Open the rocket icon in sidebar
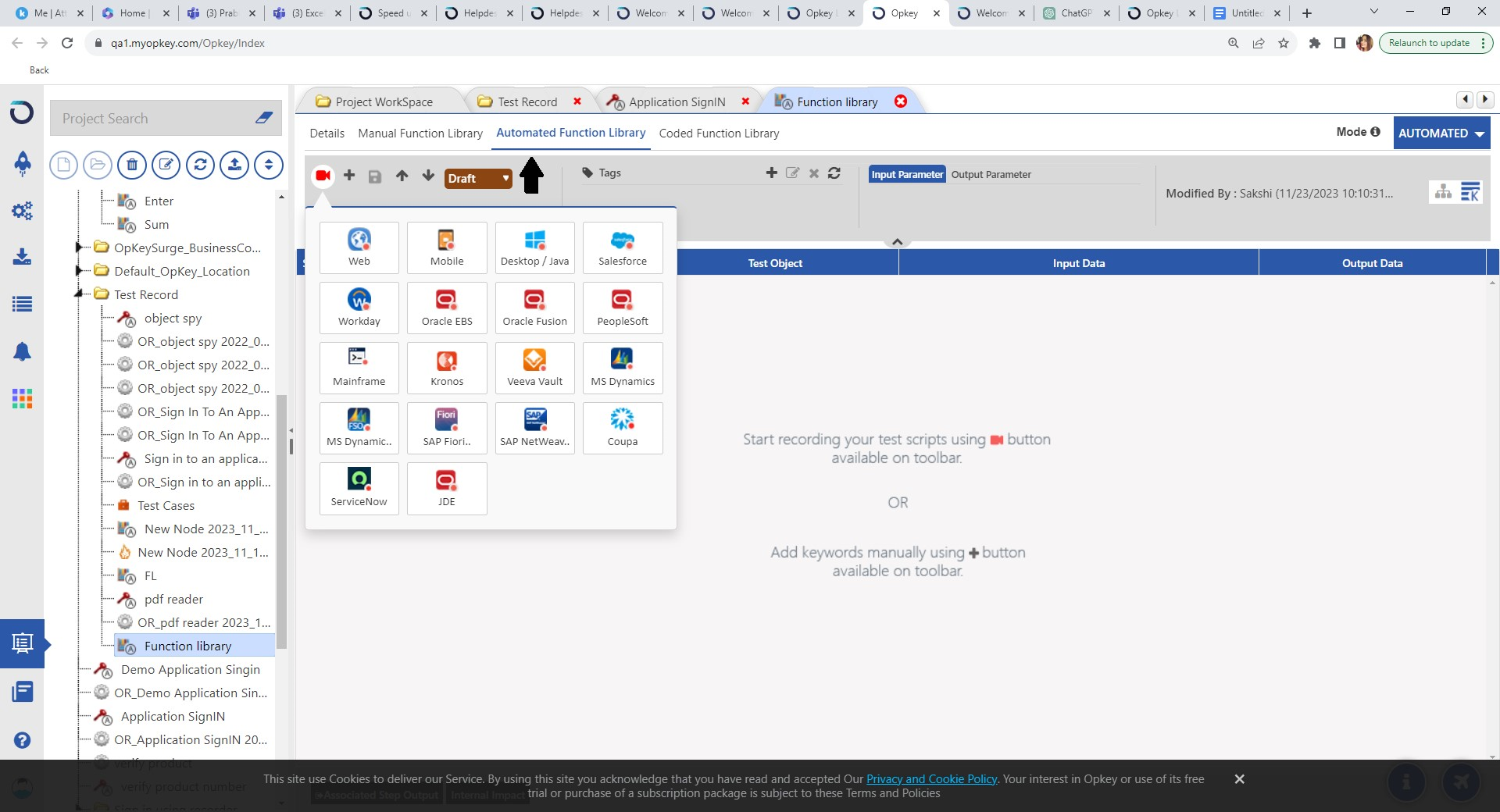This screenshot has width=1500, height=812. pyautogui.click(x=22, y=162)
